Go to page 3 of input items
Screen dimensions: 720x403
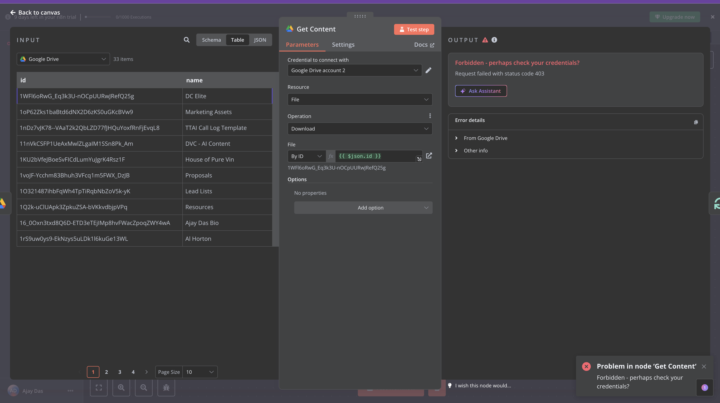[119, 372]
